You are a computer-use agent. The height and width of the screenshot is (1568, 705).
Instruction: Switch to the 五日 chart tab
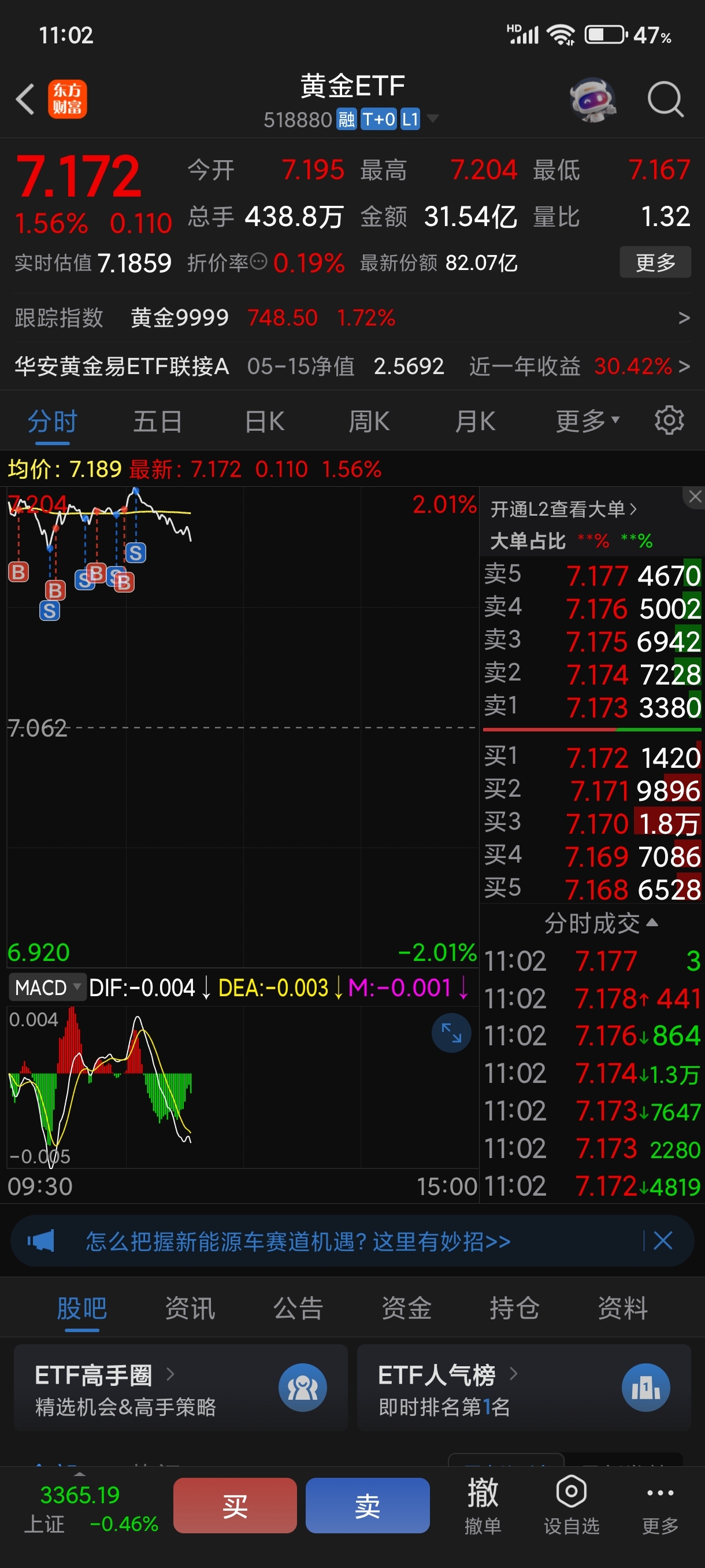click(x=158, y=421)
